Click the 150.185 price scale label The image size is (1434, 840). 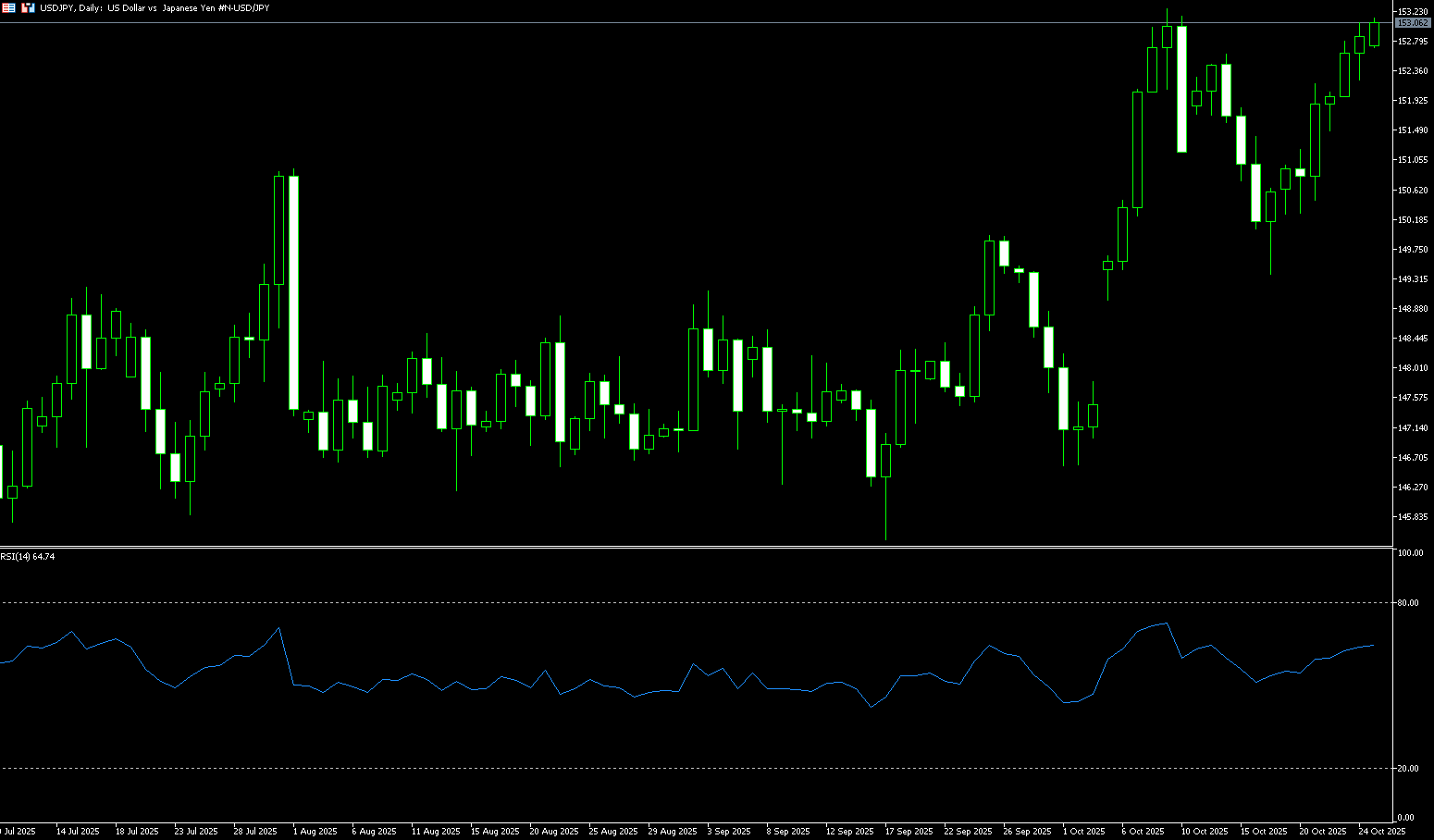(x=1413, y=220)
